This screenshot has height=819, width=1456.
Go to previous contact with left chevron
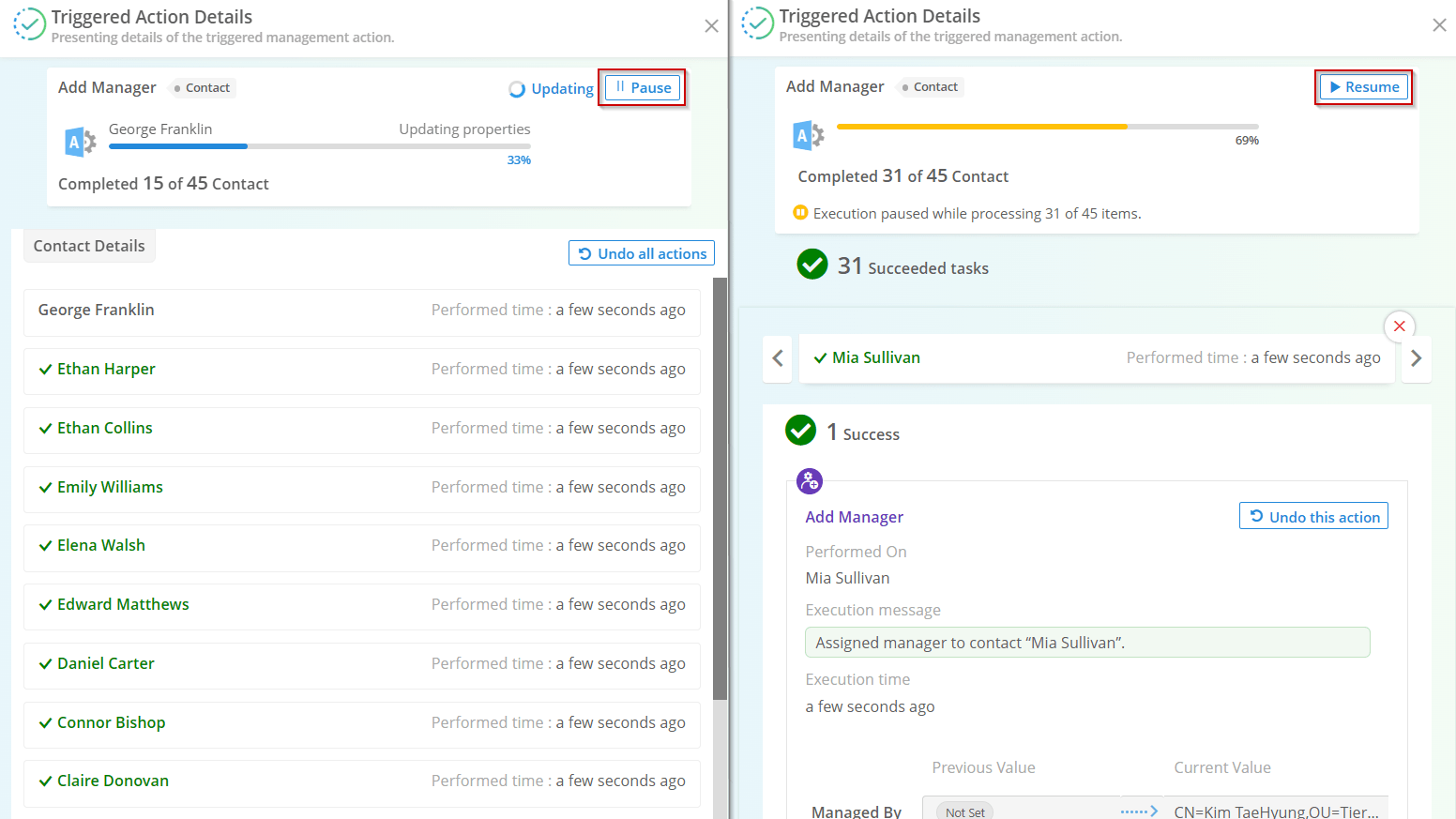click(x=778, y=358)
